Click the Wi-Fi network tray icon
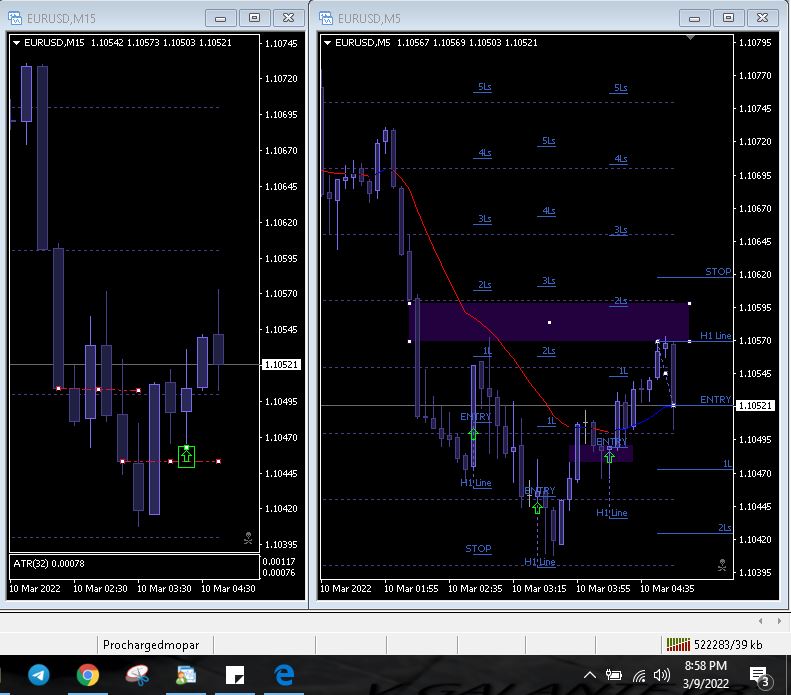791x695 pixels. pos(639,676)
